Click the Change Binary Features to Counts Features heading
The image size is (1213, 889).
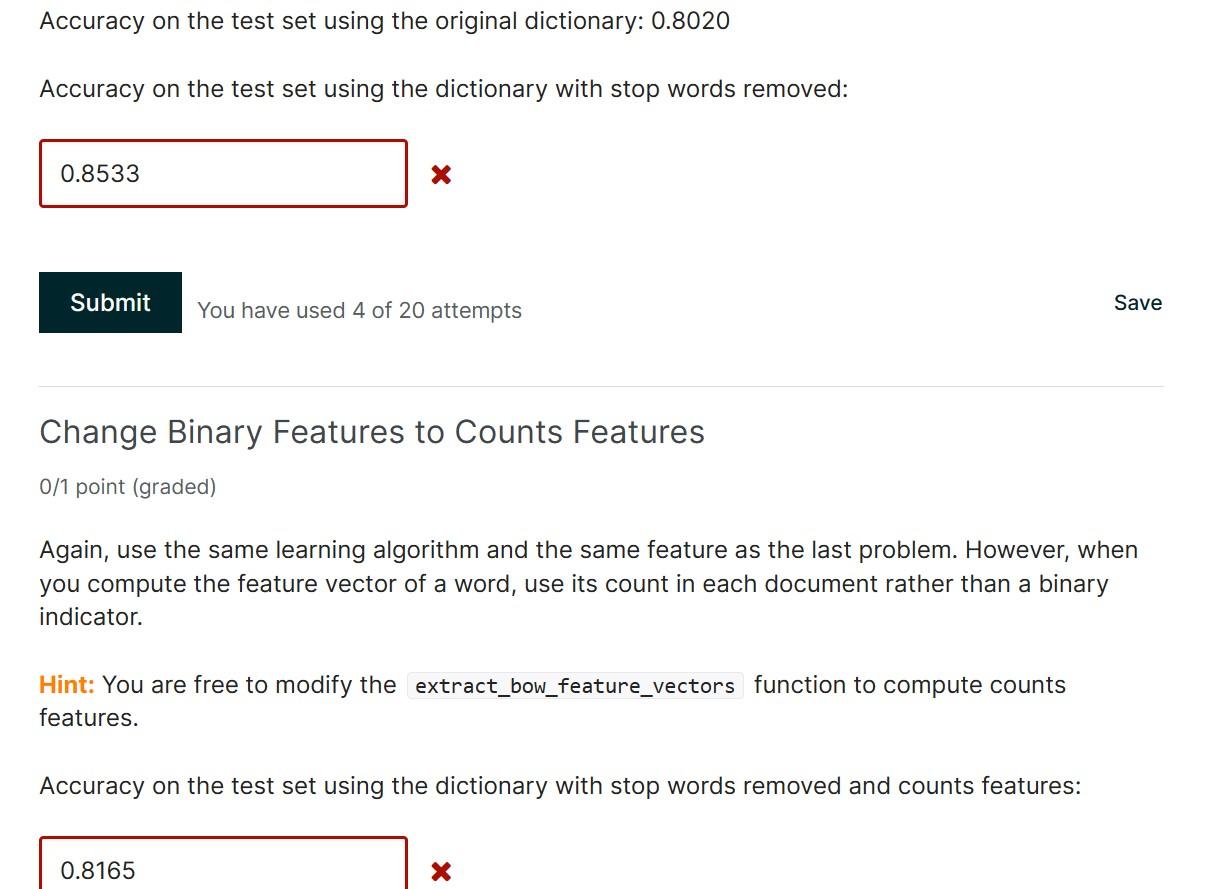[x=372, y=432]
